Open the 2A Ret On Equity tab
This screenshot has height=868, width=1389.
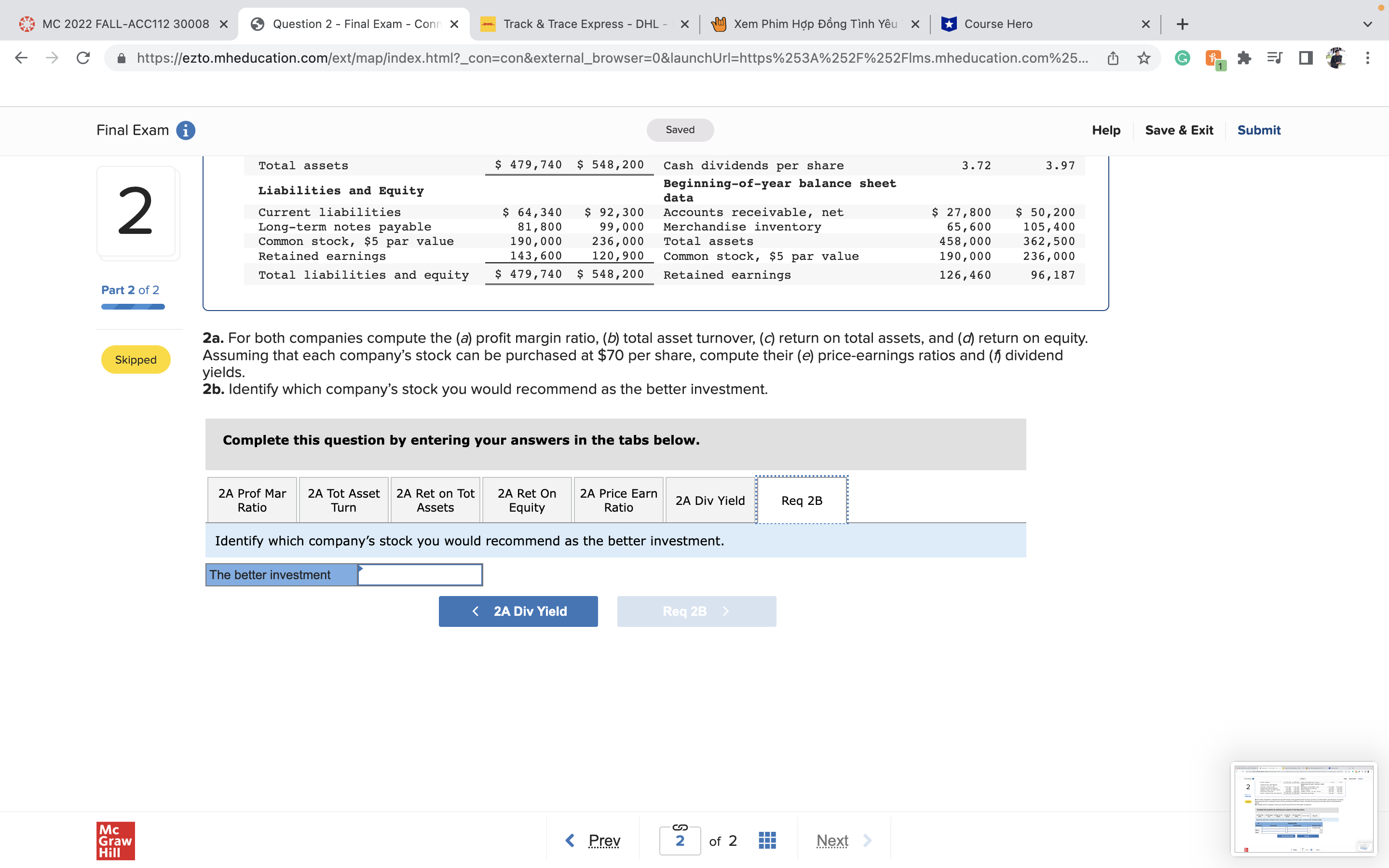coord(526,500)
